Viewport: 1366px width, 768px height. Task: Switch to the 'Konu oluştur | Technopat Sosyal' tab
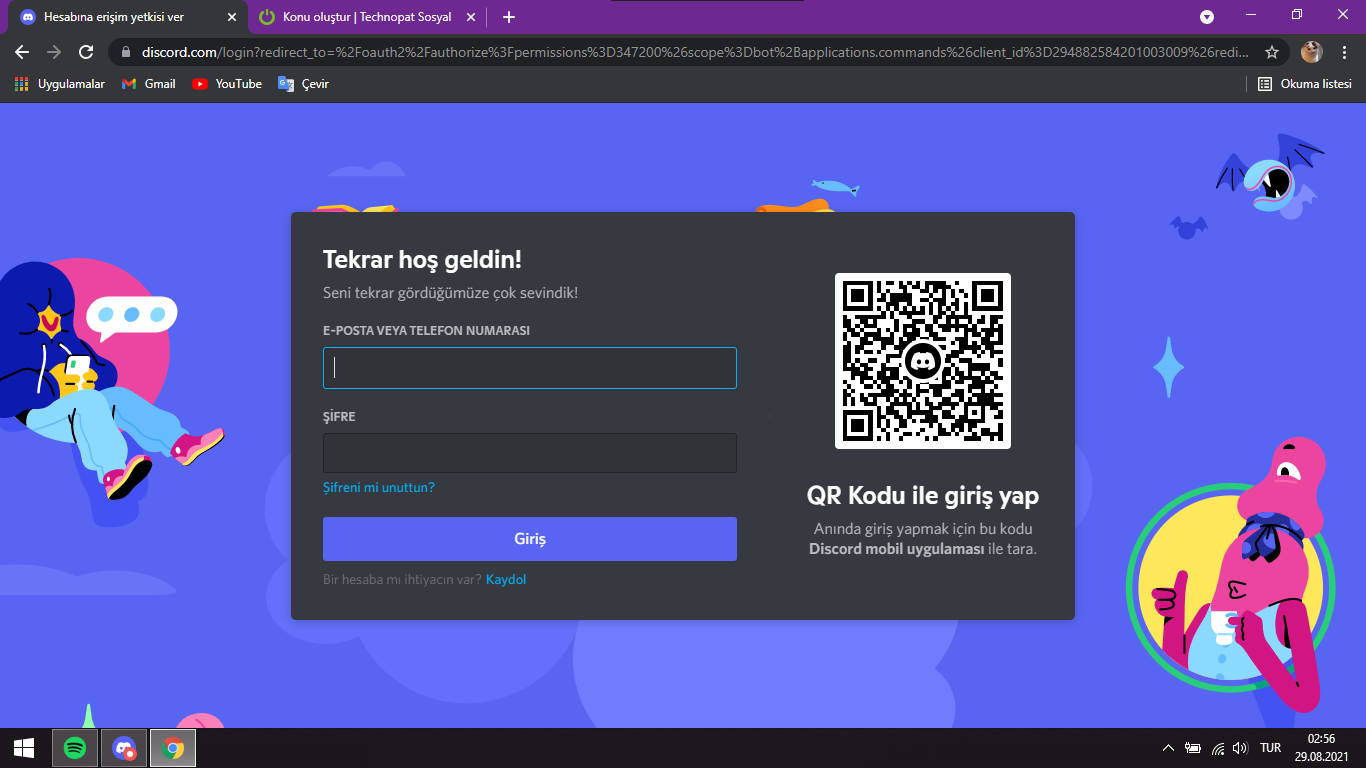click(368, 17)
